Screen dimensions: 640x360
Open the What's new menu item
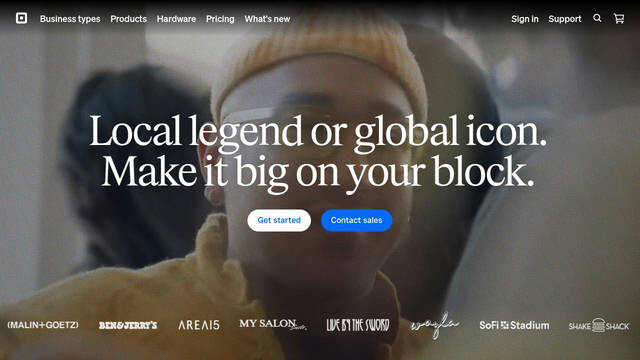click(x=267, y=19)
